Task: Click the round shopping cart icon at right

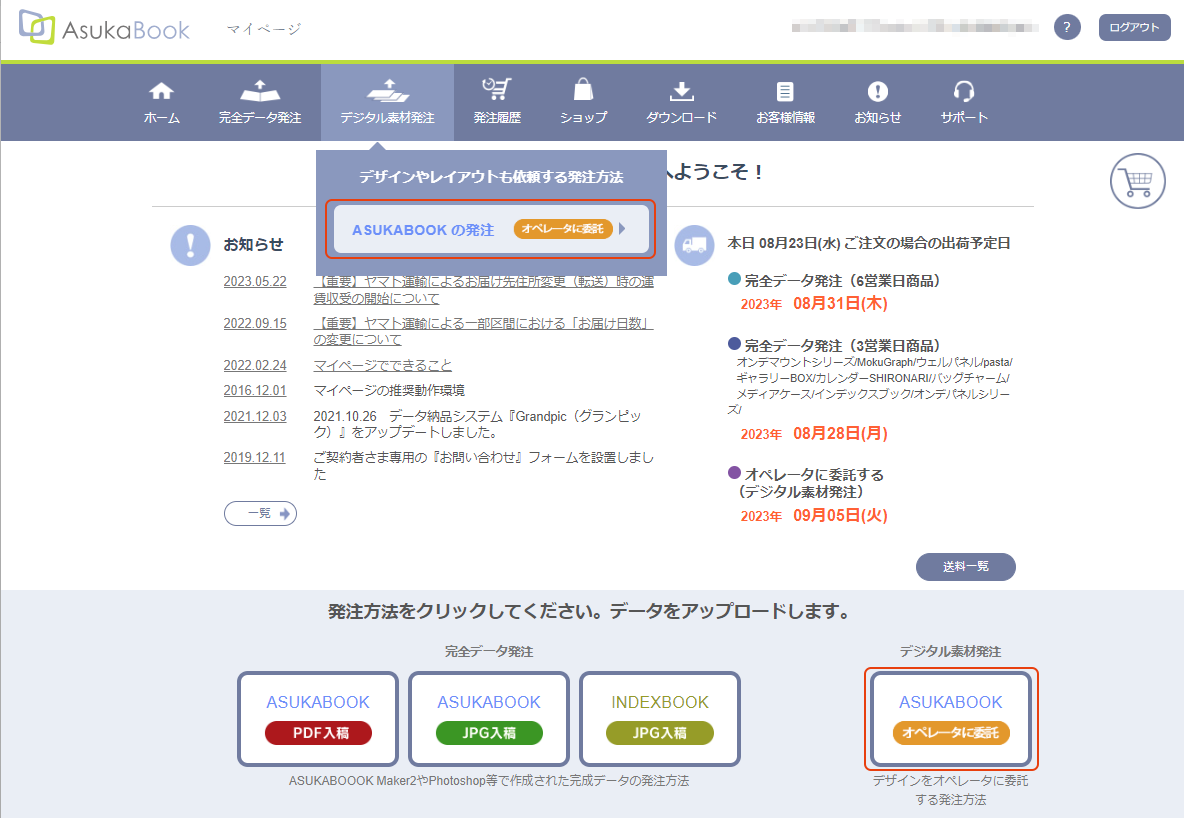Action: coord(1137,182)
